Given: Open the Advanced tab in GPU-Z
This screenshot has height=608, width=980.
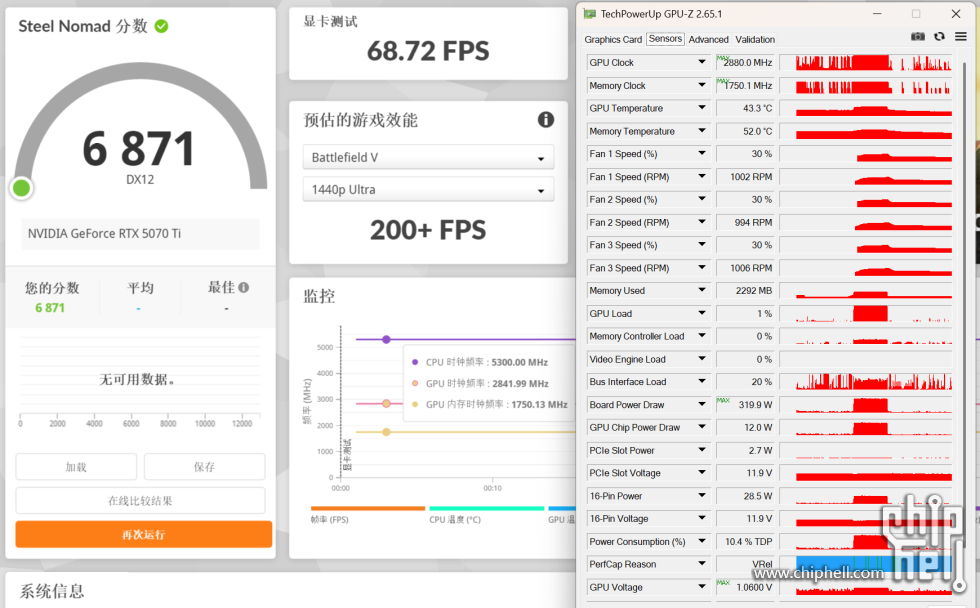Looking at the screenshot, I should pos(708,39).
